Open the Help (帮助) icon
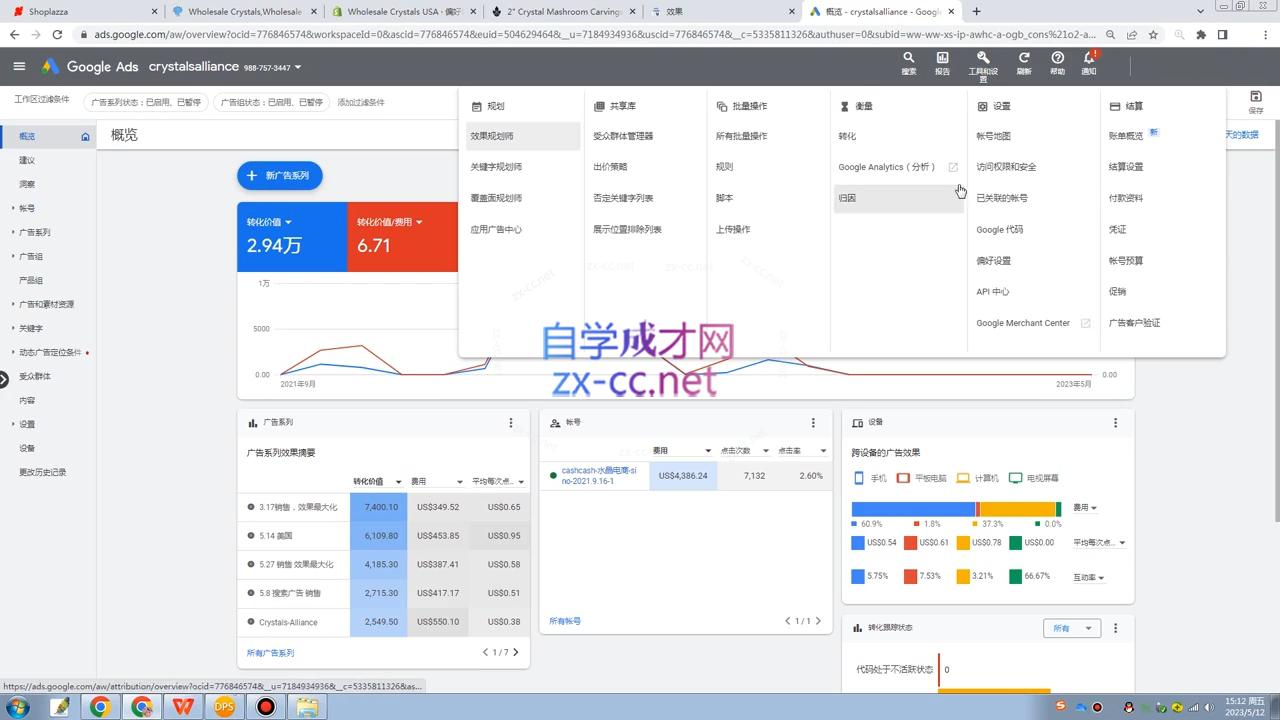 1057,63
